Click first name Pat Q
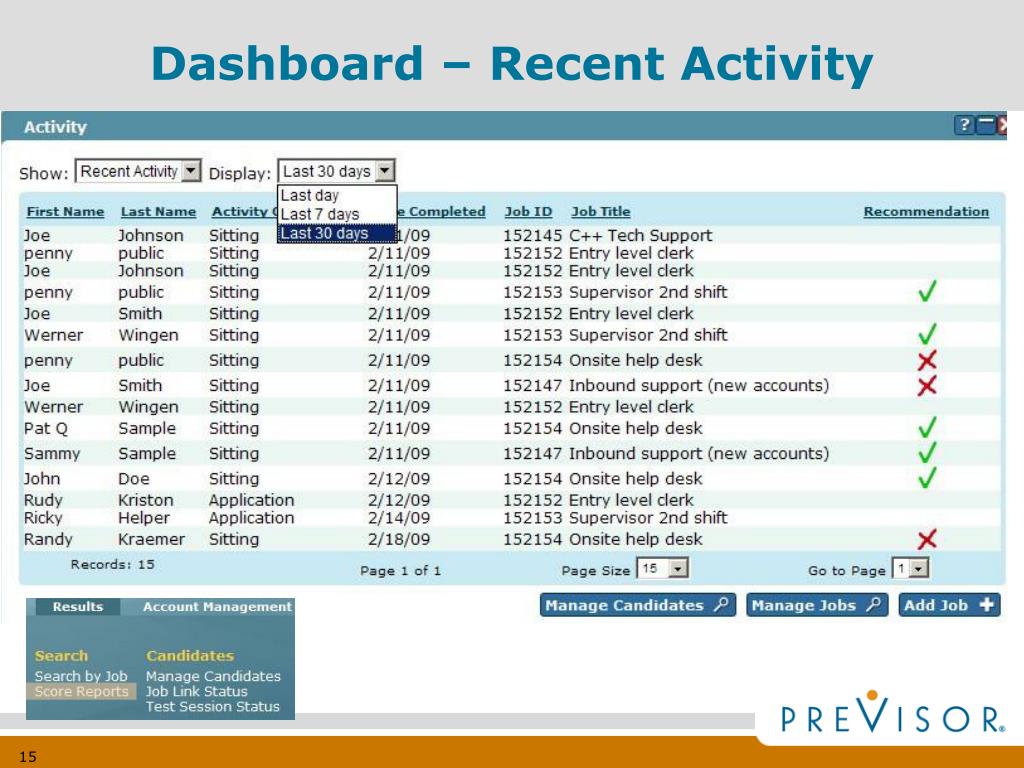1024x768 pixels. point(46,428)
